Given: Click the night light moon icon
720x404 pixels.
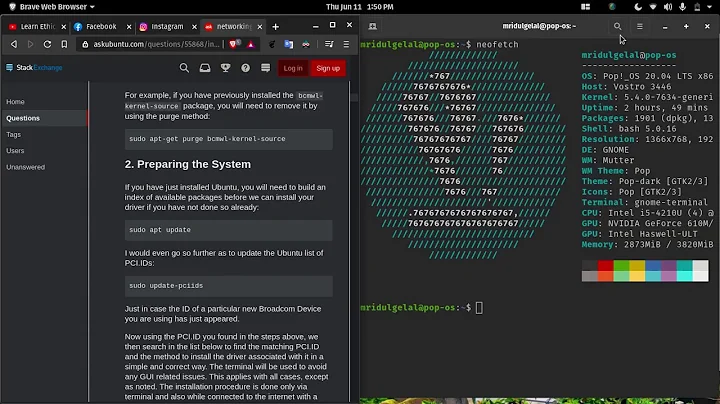Looking at the screenshot, I should tap(638, 7).
